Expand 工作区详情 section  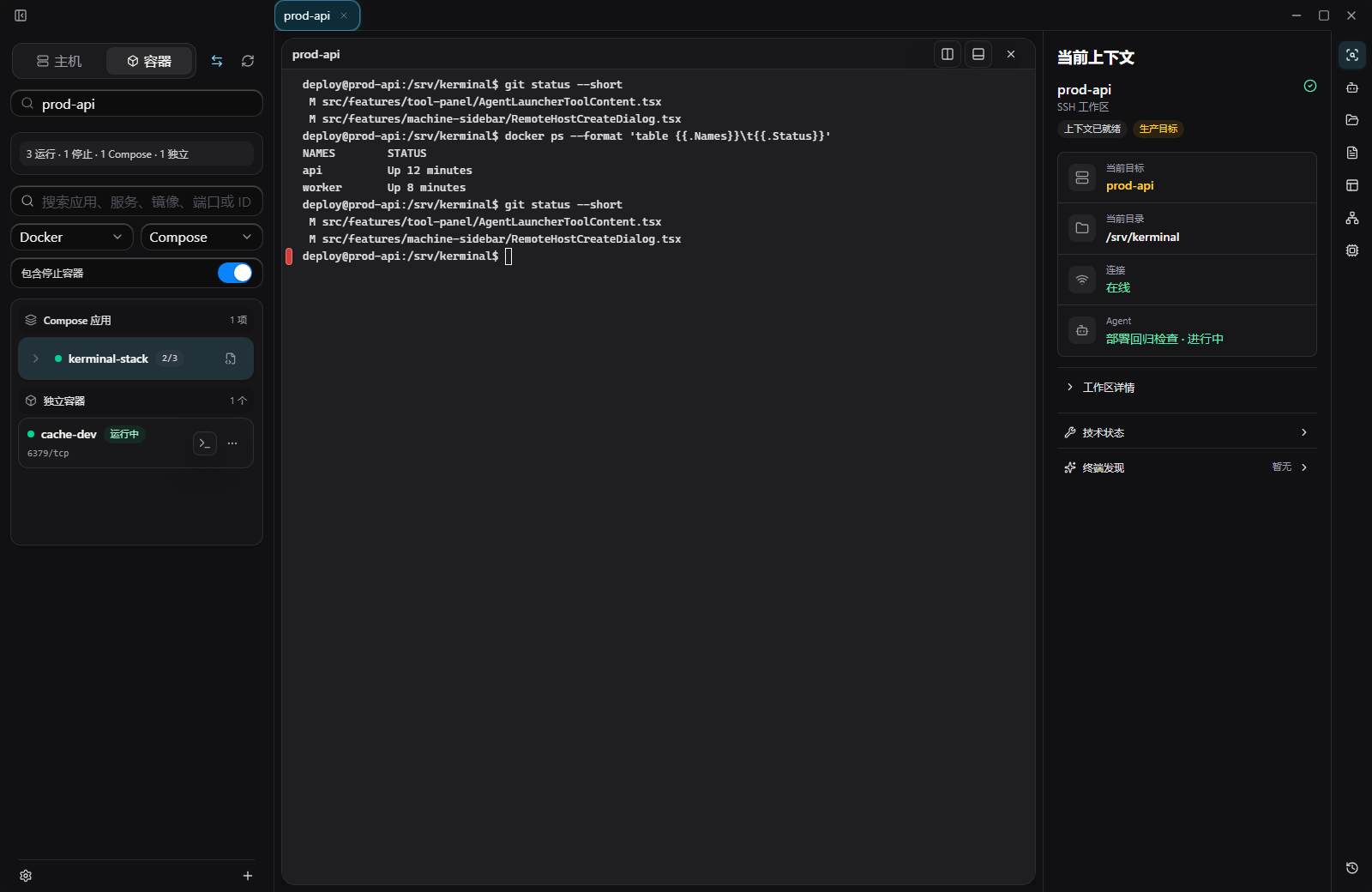[x=1187, y=388]
